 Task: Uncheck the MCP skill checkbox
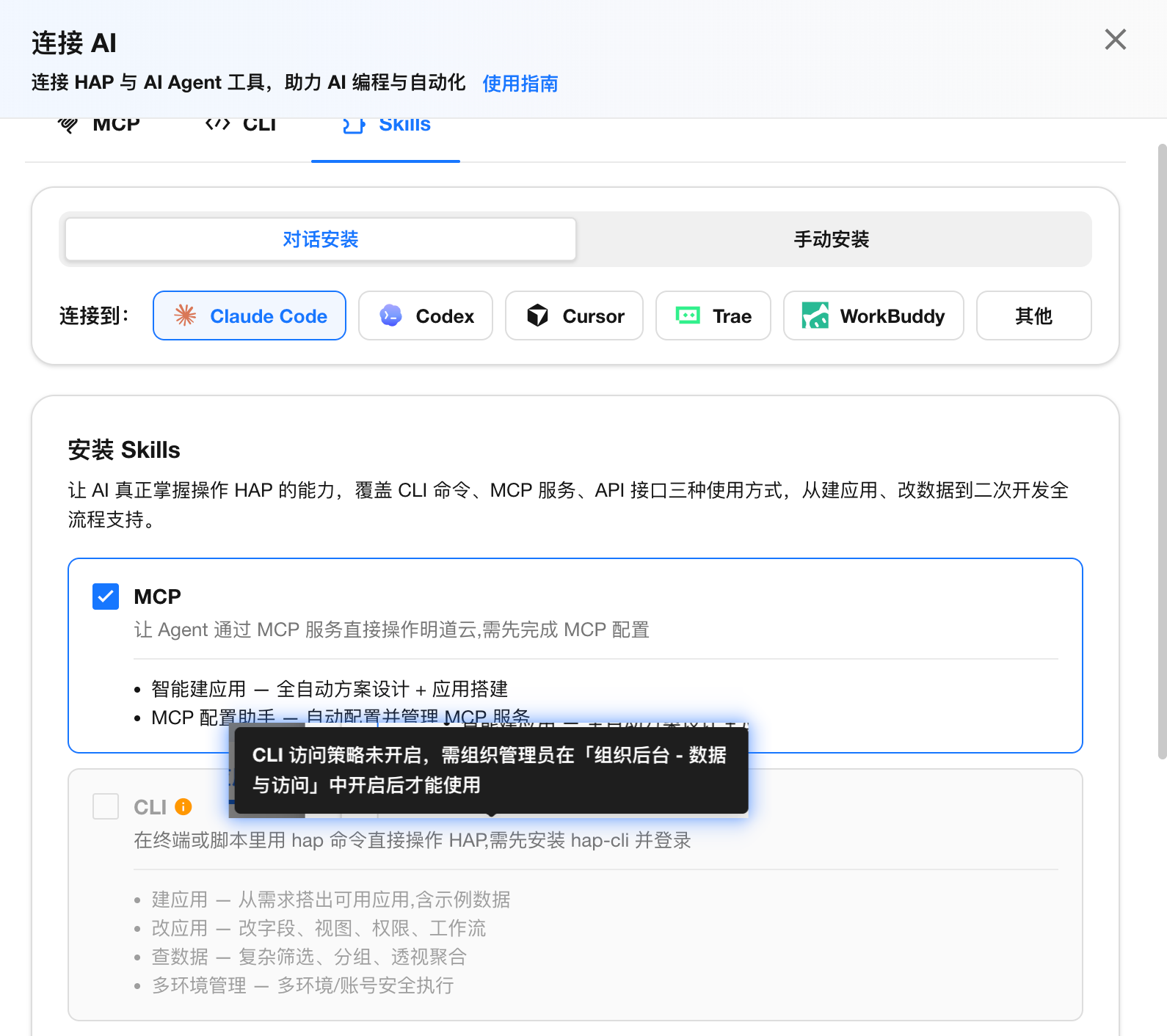(106, 597)
